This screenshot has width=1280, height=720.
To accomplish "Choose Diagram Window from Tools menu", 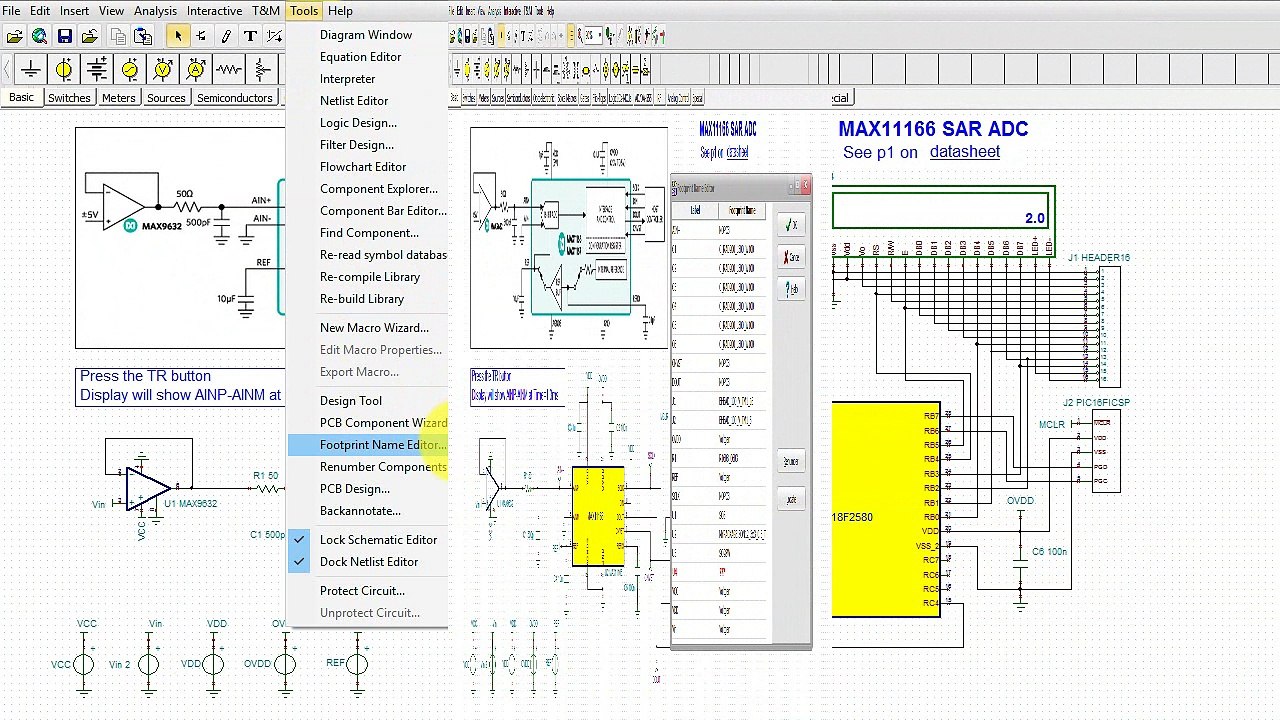I will tap(366, 35).
